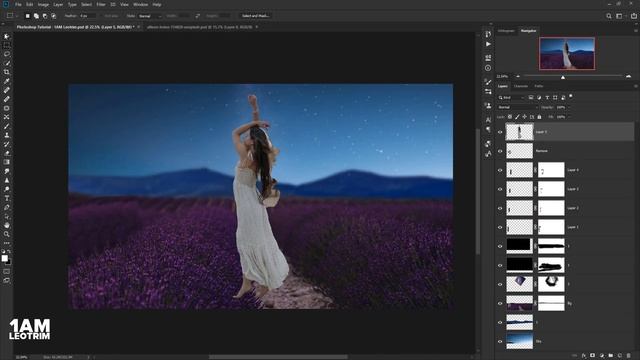
Task: Click the Actions play panel icon
Action: (x=488, y=44)
